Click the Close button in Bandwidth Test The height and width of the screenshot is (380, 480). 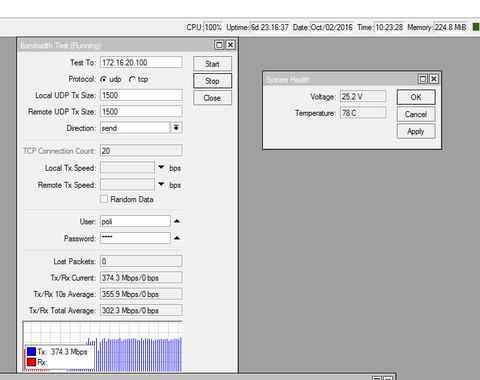(212, 98)
